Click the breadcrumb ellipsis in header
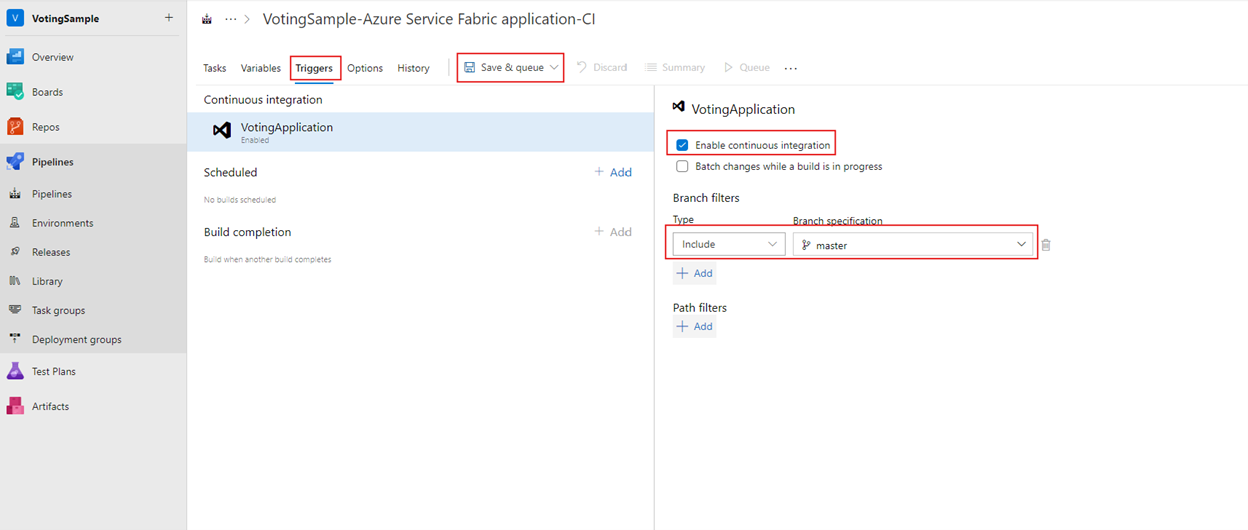Screen dimensions: 1248x530 [231, 19]
